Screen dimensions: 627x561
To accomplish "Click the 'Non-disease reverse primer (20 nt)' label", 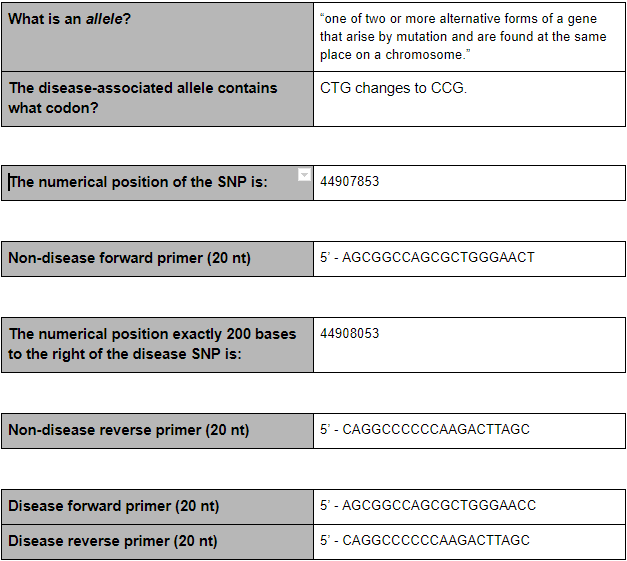I will [129, 430].
